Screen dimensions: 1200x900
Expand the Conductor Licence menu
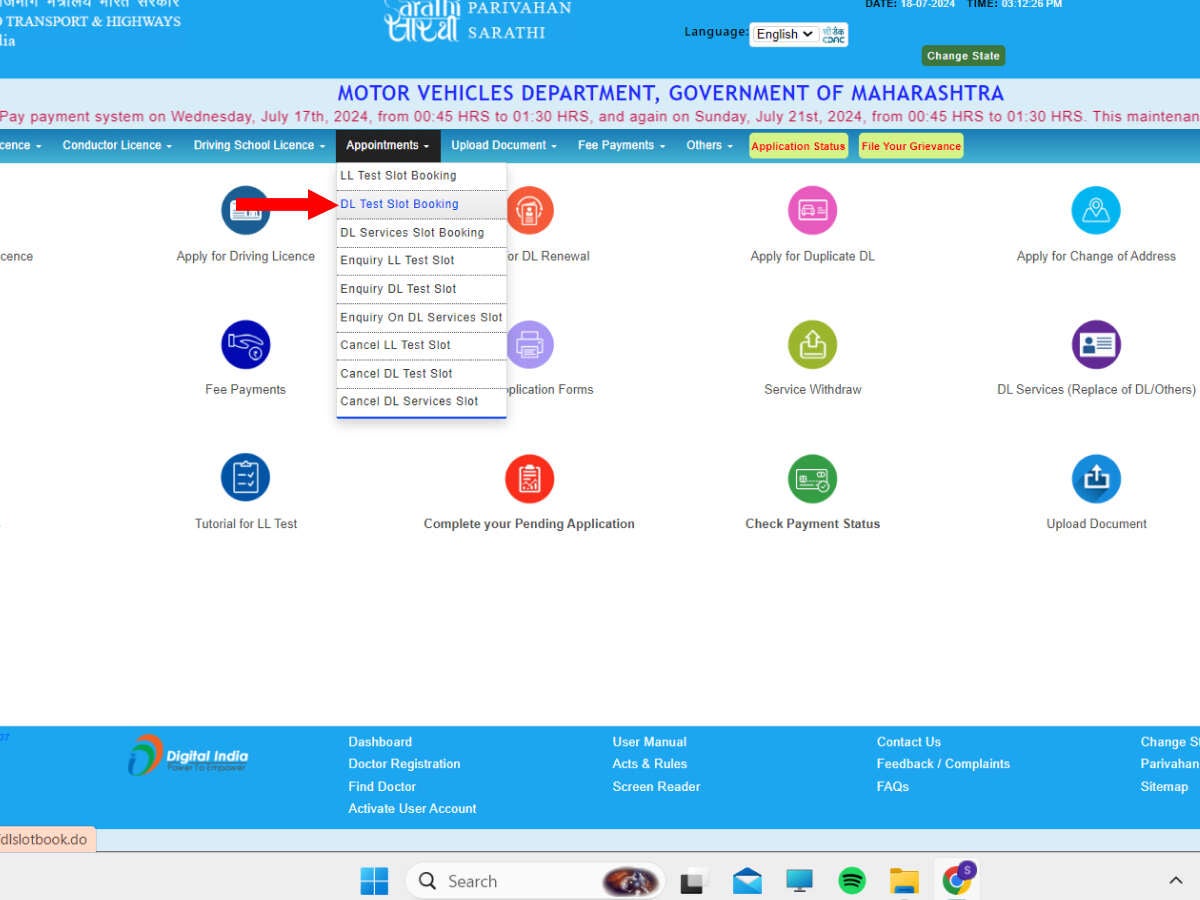[x=117, y=146]
